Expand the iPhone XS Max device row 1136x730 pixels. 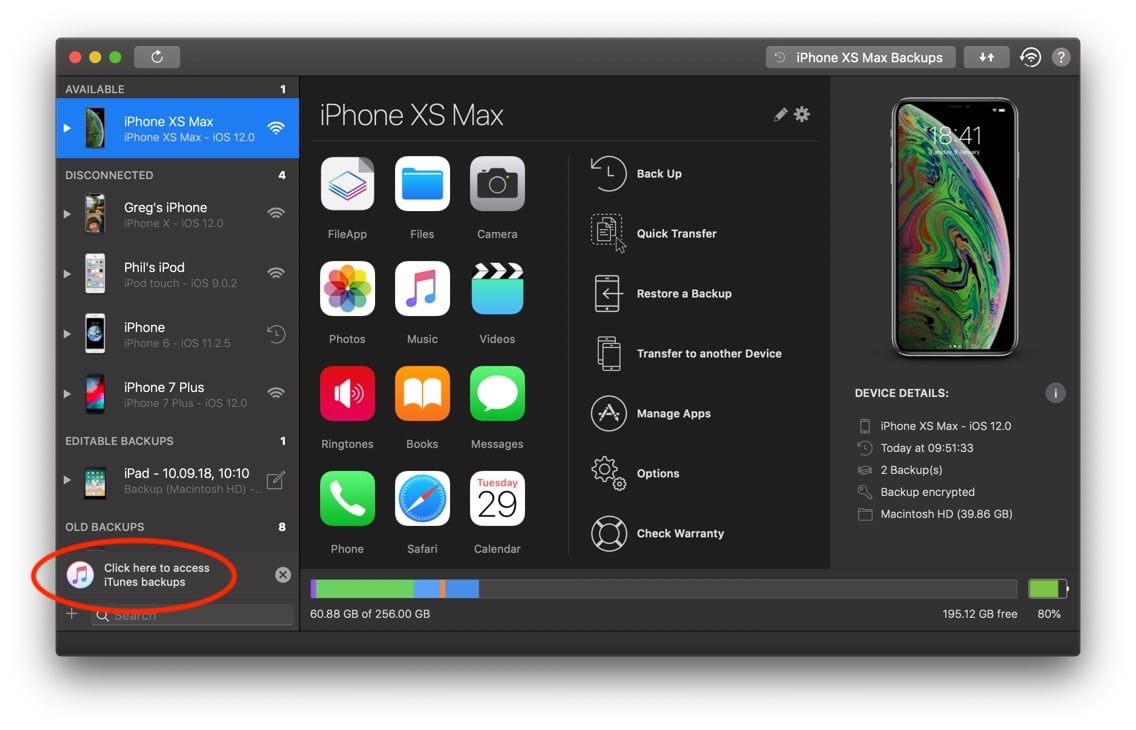(x=67, y=128)
